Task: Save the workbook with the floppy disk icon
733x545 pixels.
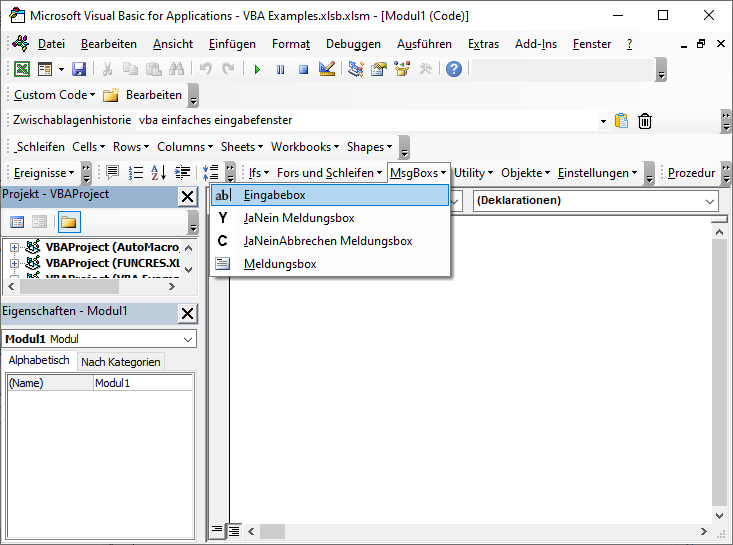Action: coord(79,69)
